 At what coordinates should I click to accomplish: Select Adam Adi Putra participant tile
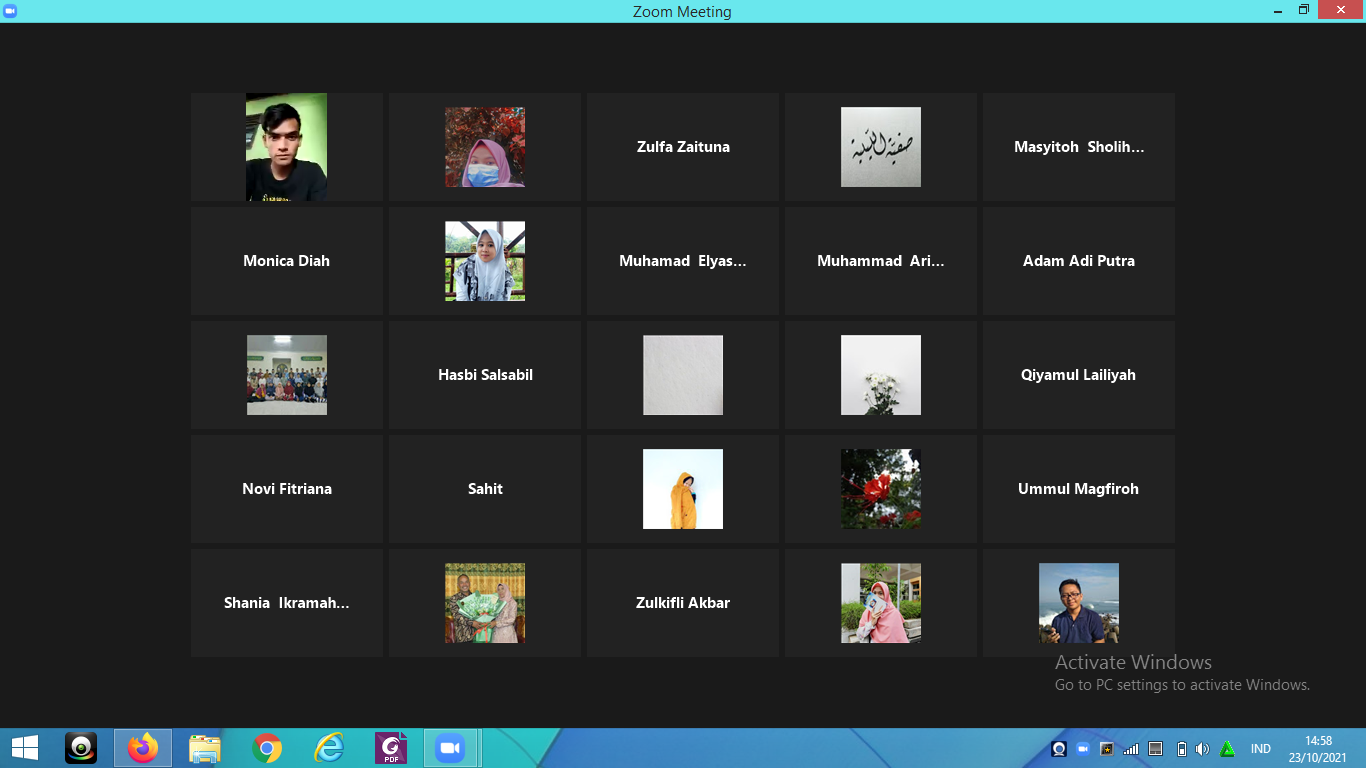click(1078, 261)
